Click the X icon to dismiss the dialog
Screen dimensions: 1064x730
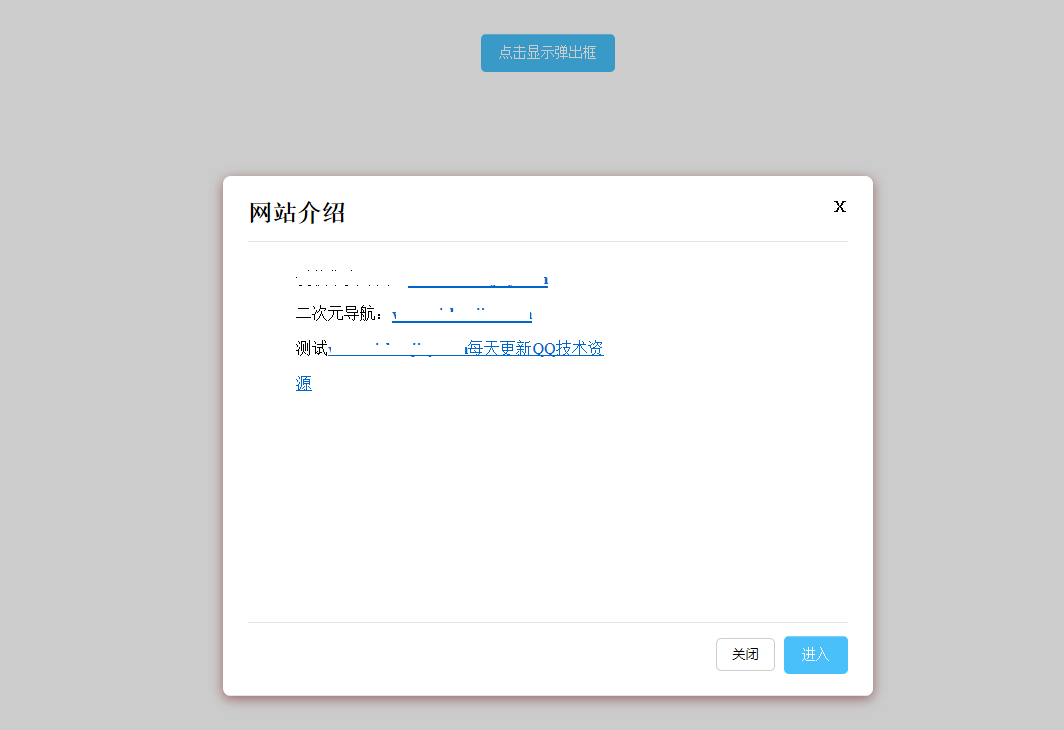click(x=839, y=206)
